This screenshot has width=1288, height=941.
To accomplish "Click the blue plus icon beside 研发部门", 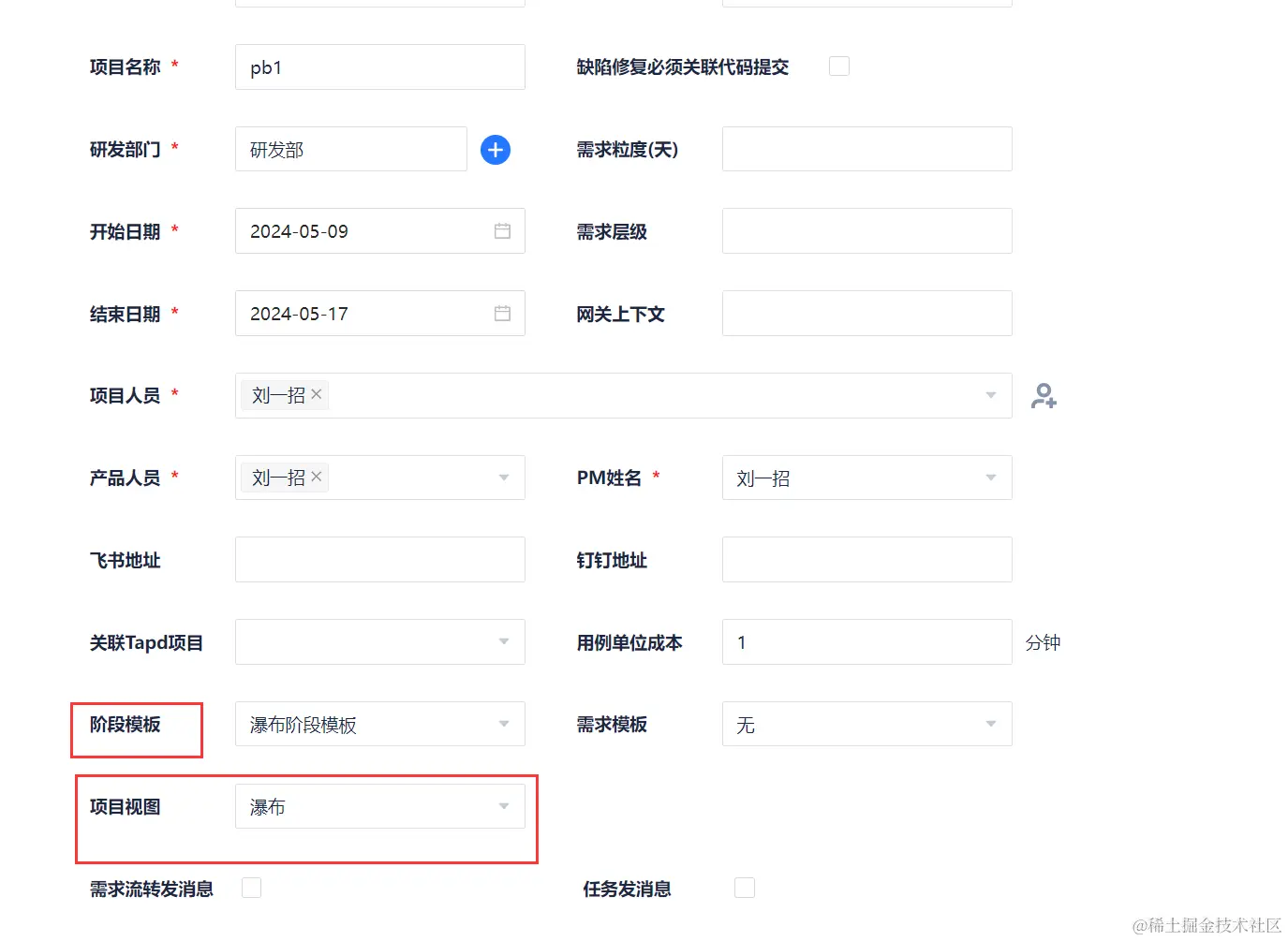I will (496, 150).
